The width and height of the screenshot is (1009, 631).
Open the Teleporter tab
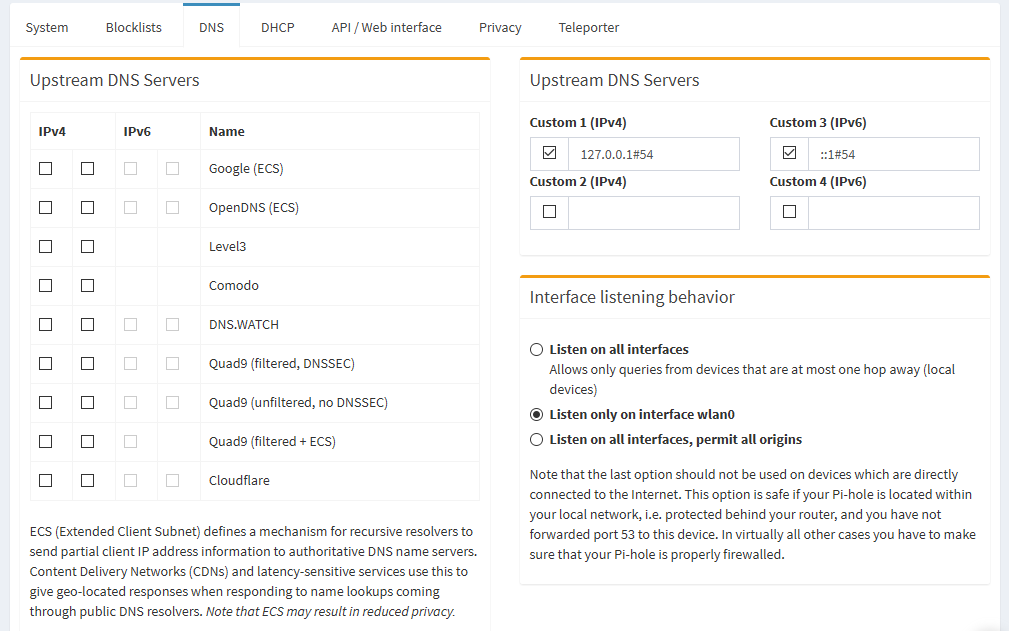click(588, 27)
